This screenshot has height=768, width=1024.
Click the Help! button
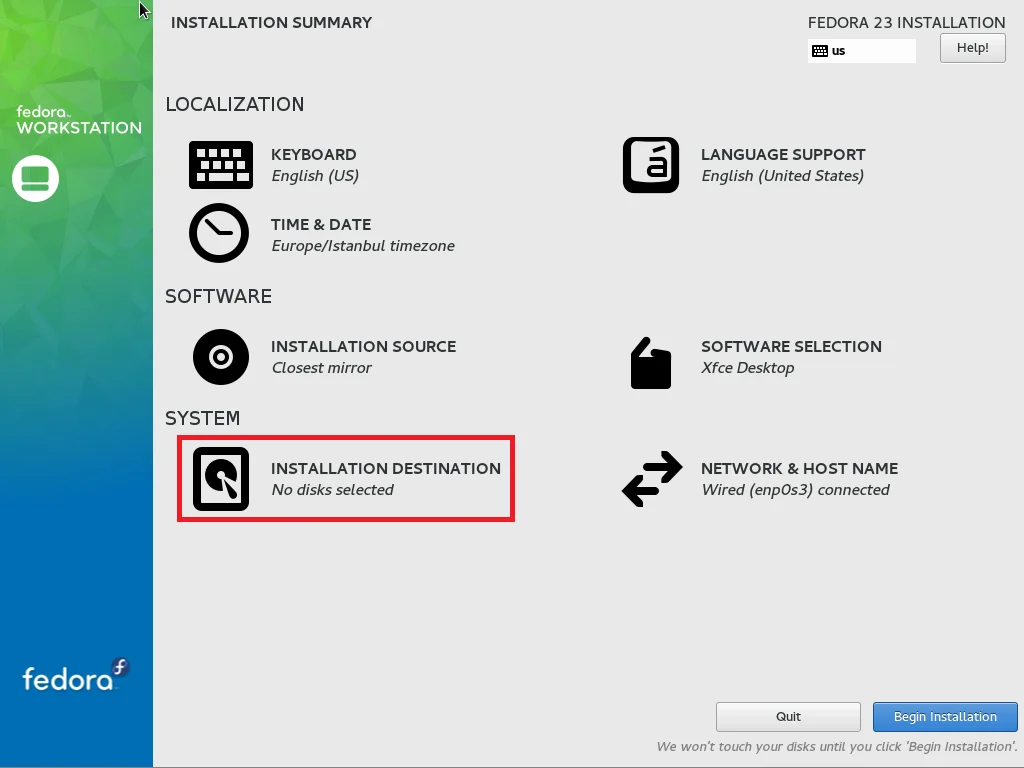point(972,48)
